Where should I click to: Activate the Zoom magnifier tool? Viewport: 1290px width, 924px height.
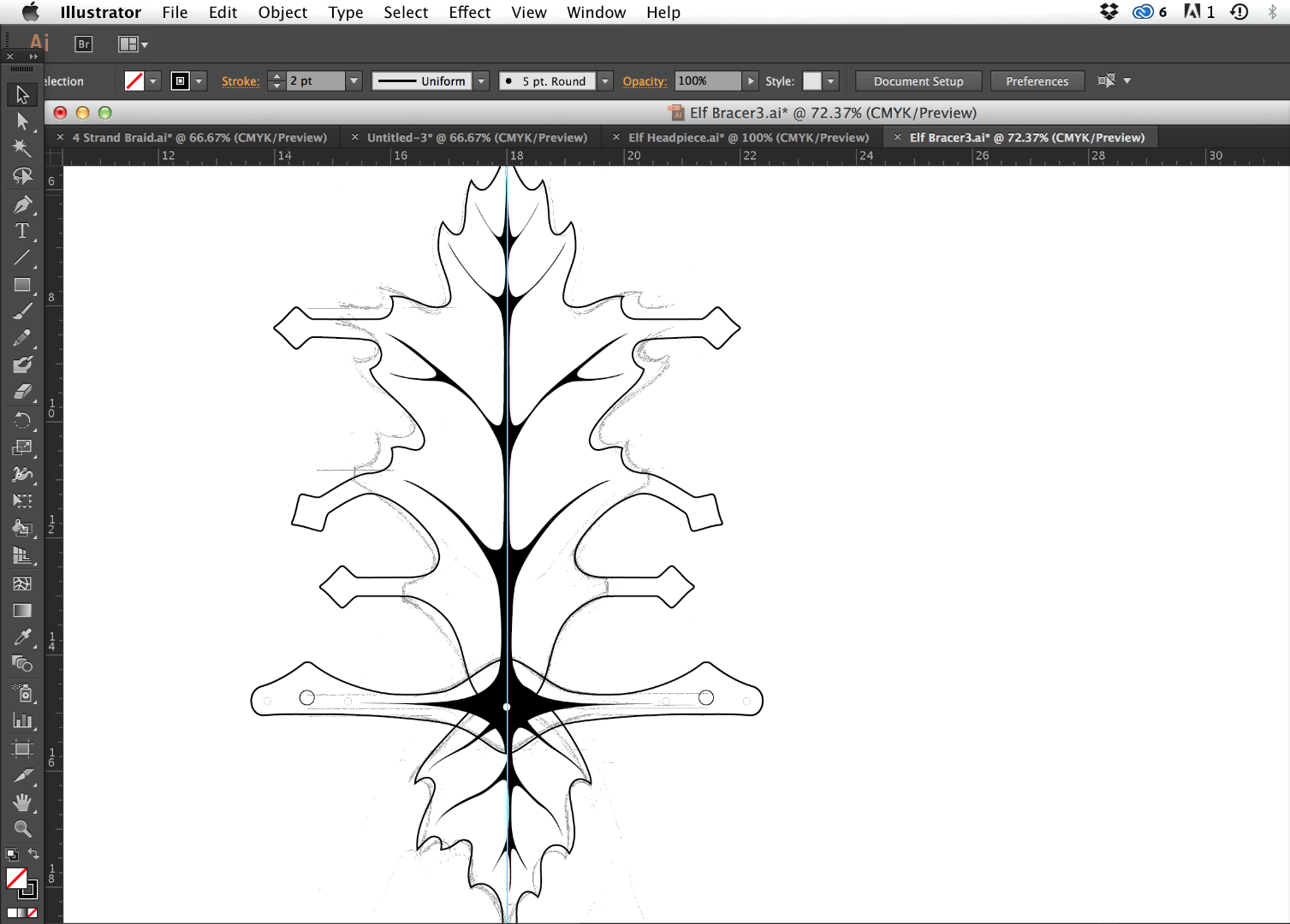tap(22, 828)
